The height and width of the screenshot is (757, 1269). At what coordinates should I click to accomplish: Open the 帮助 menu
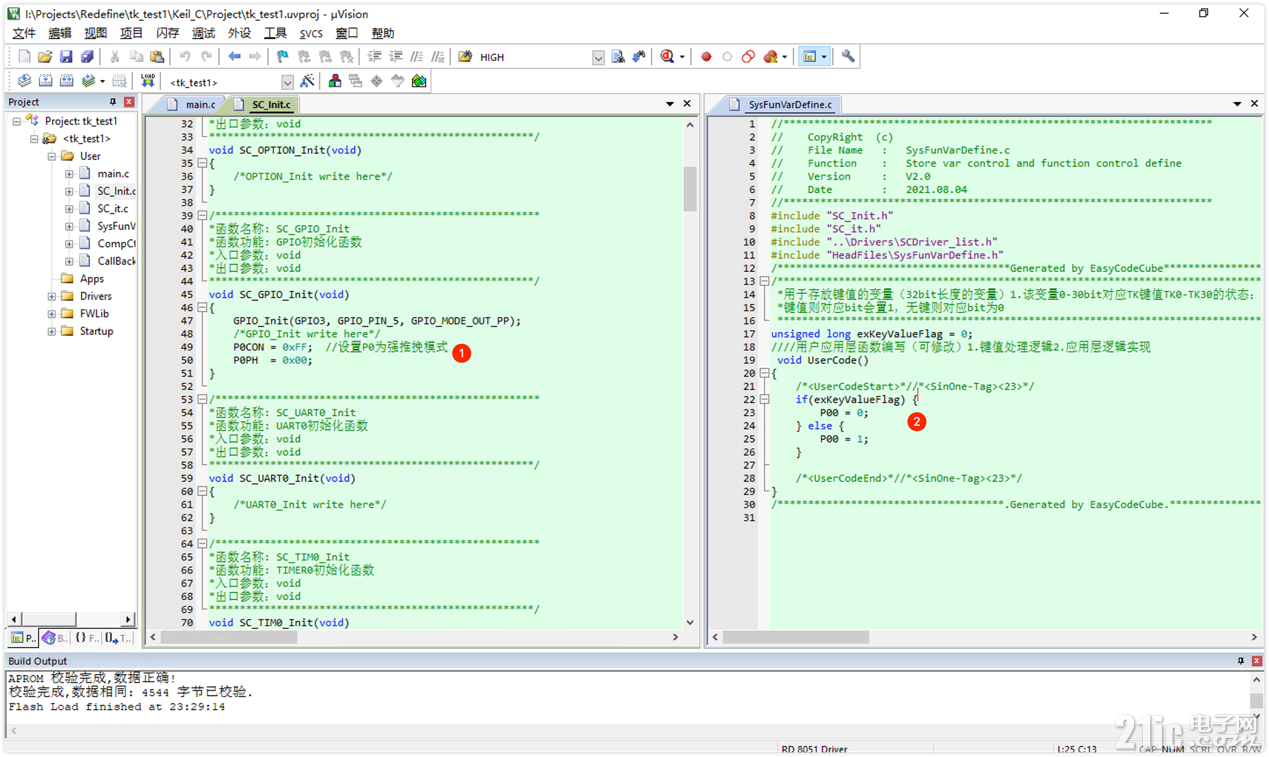pos(383,34)
